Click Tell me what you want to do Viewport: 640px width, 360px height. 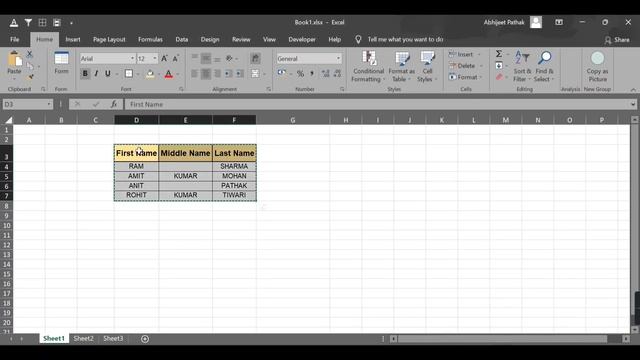(405, 40)
